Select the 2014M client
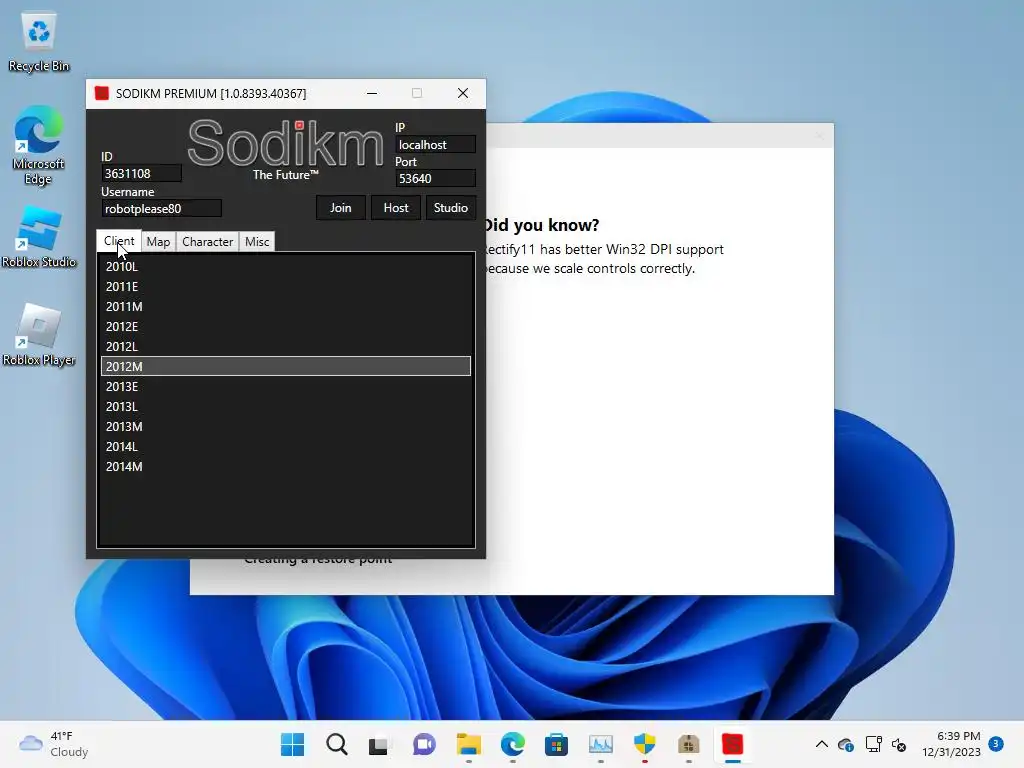The width and height of the screenshot is (1024, 768). [286, 466]
